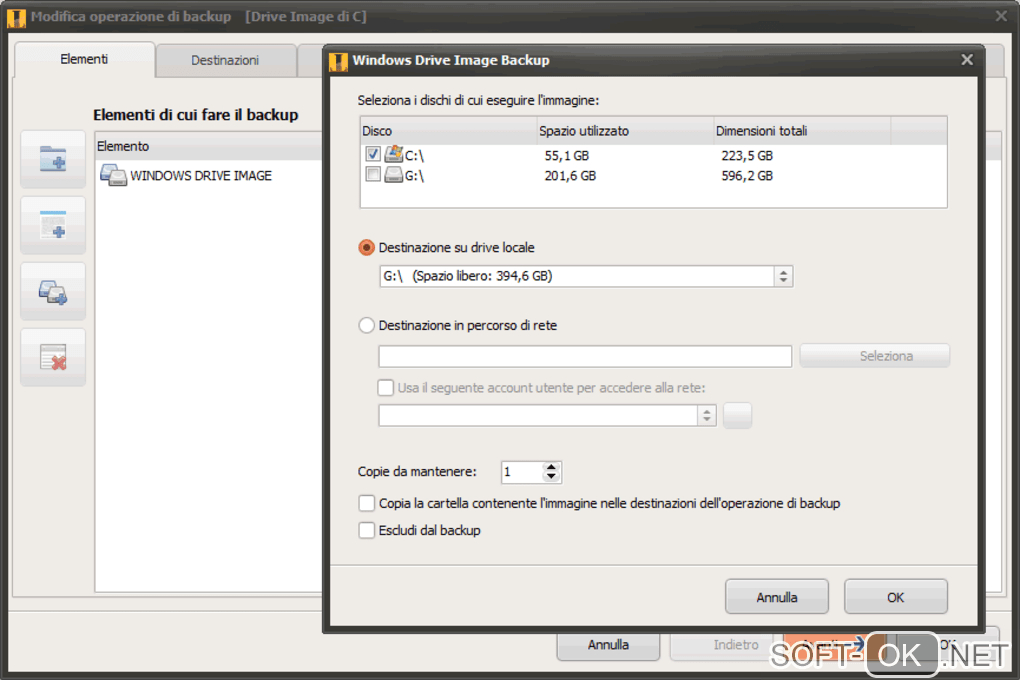
Task: Click the Seleziona network path button
Action: tap(874, 356)
